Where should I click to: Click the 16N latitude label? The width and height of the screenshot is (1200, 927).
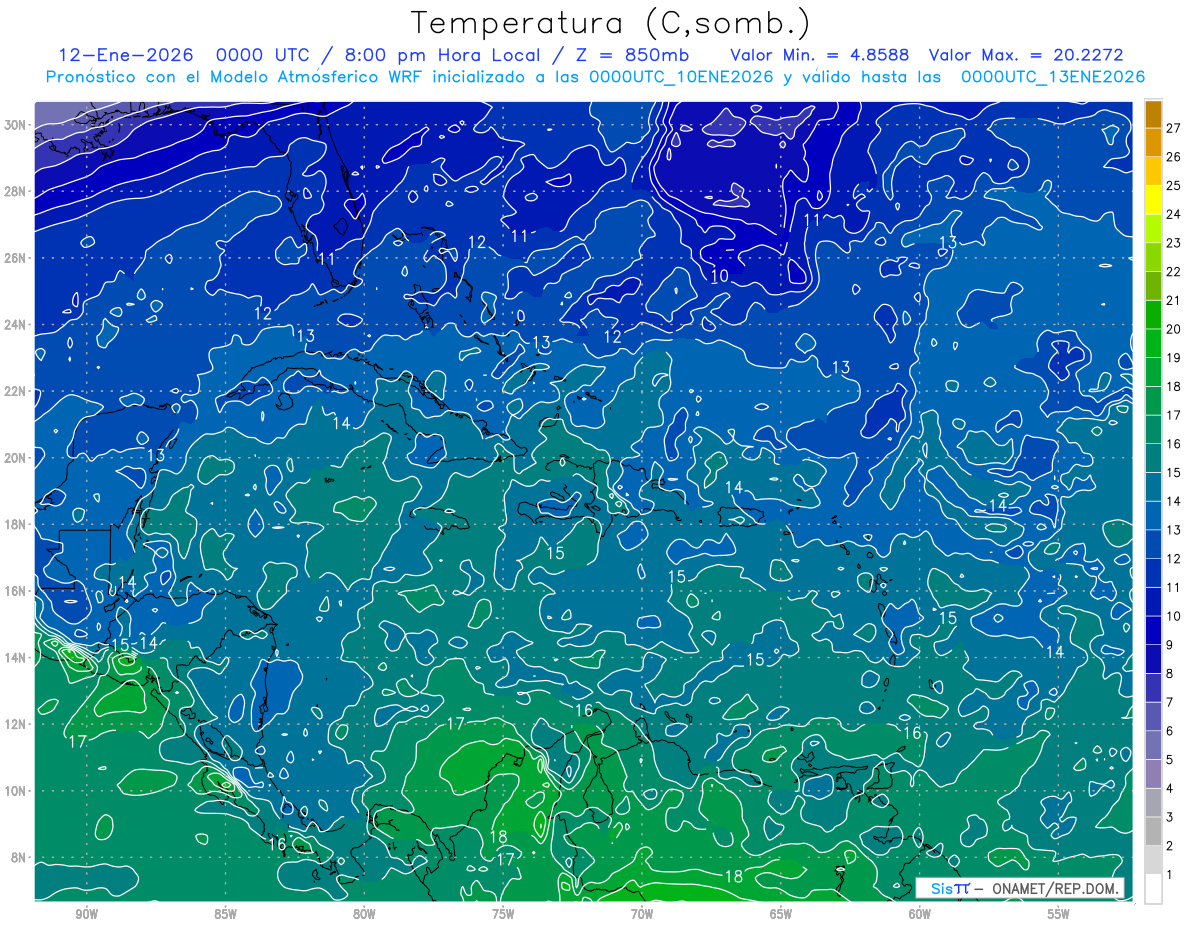pyautogui.click(x=16, y=591)
